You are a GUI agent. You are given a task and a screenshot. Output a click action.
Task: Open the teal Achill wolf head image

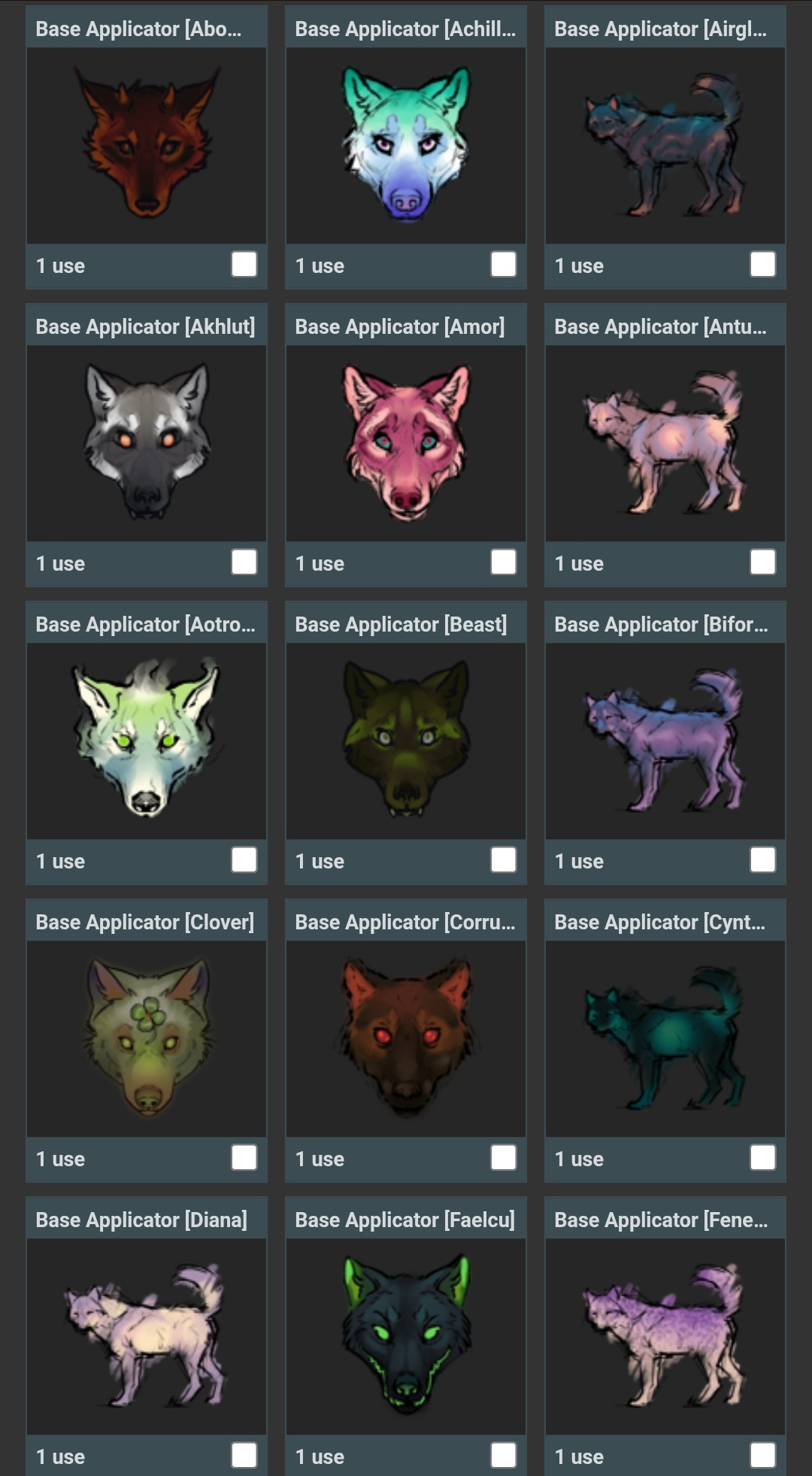pyautogui.click(x=406, y=144)
